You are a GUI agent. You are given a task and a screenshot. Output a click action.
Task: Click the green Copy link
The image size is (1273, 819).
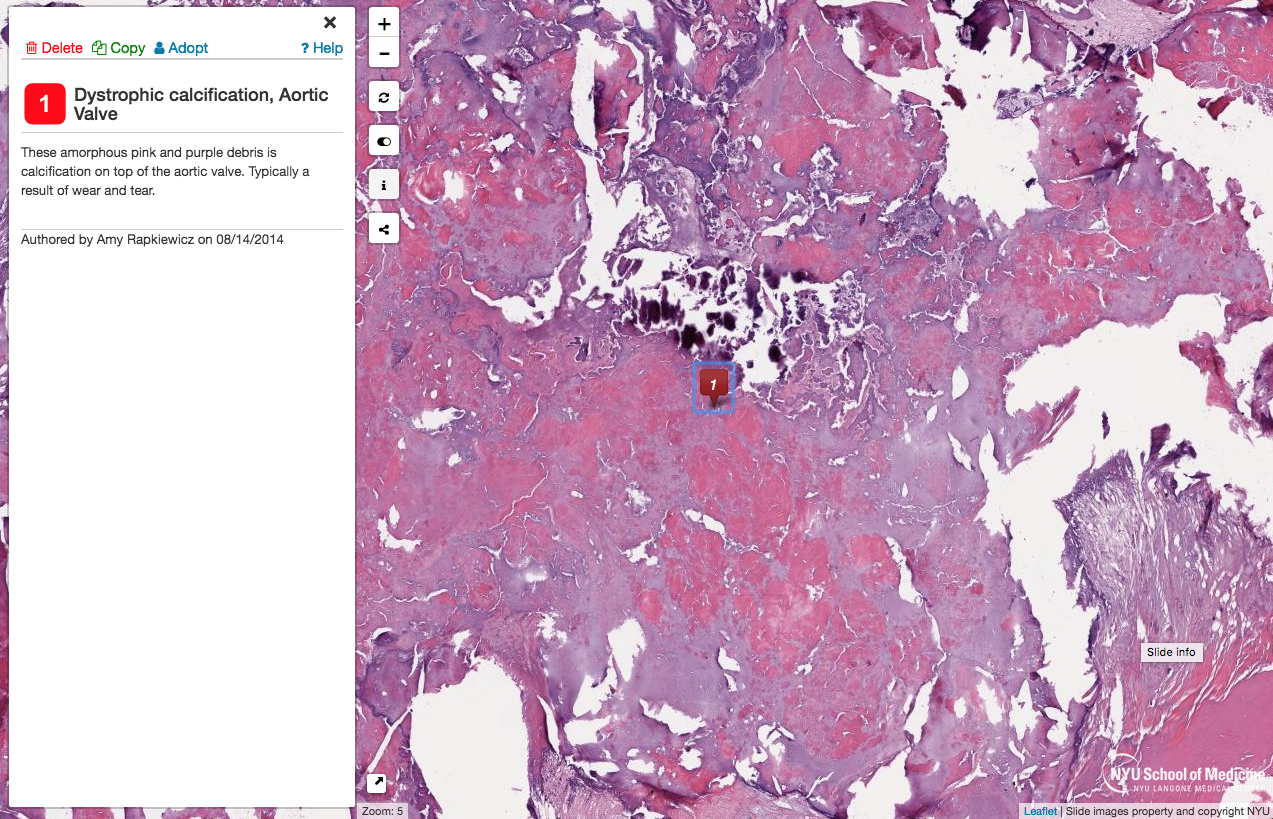tap(119, 48)
